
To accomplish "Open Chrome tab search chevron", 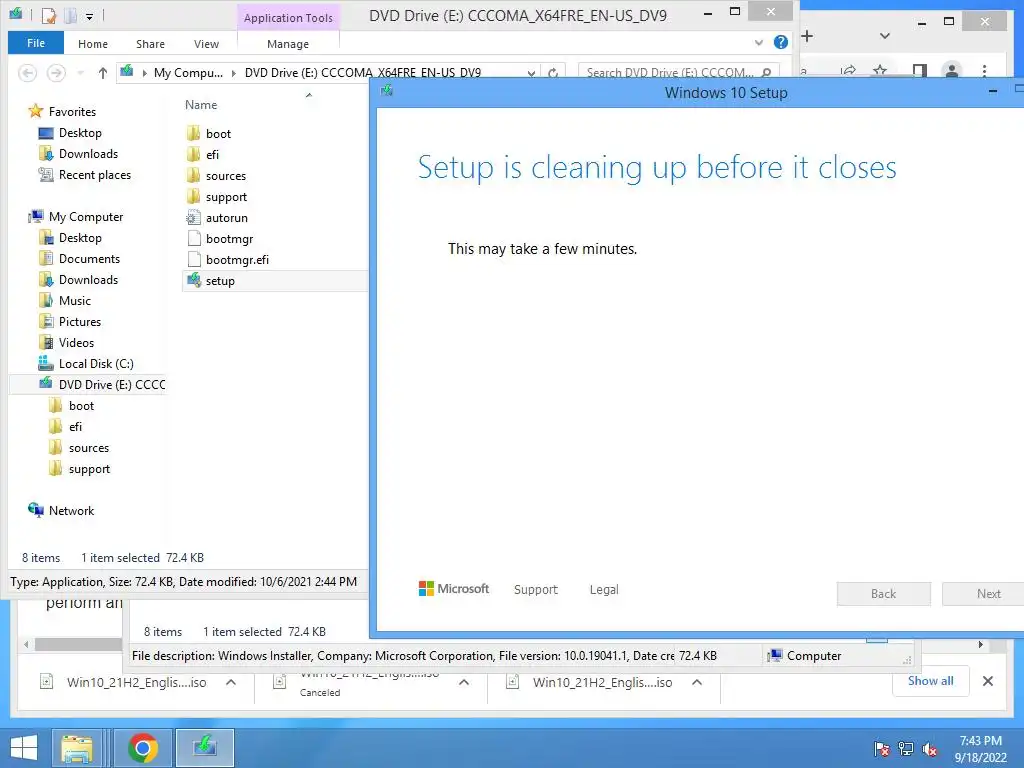I will tap(885, 36).
